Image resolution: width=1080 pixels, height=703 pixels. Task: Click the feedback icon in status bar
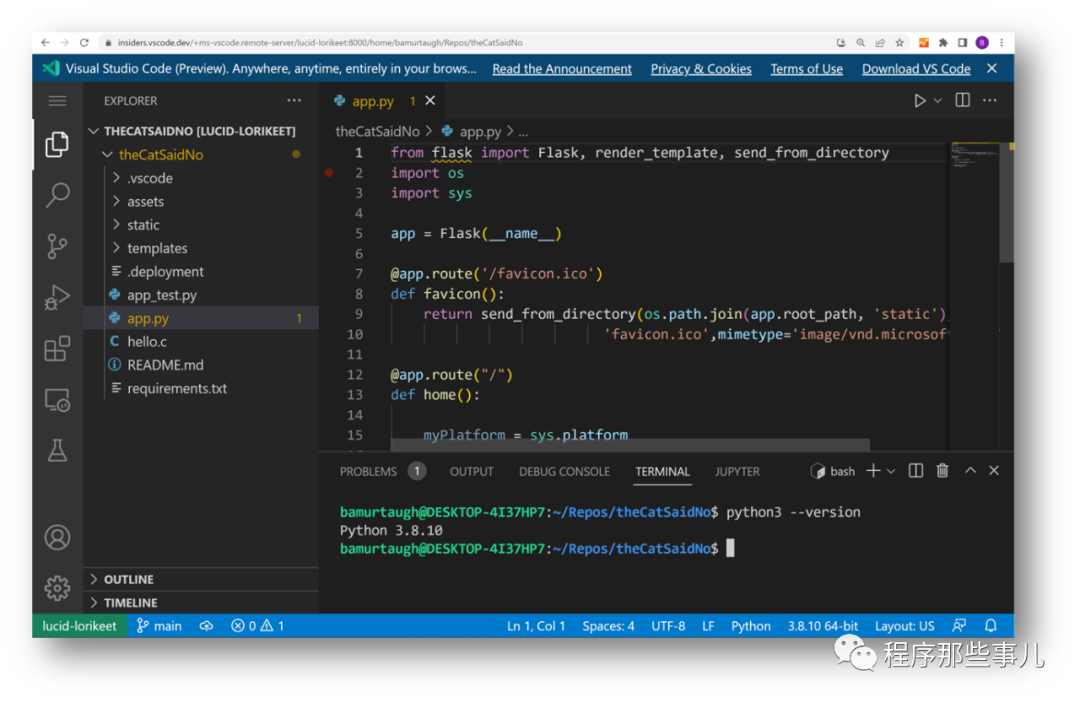(x=959, y=626)
